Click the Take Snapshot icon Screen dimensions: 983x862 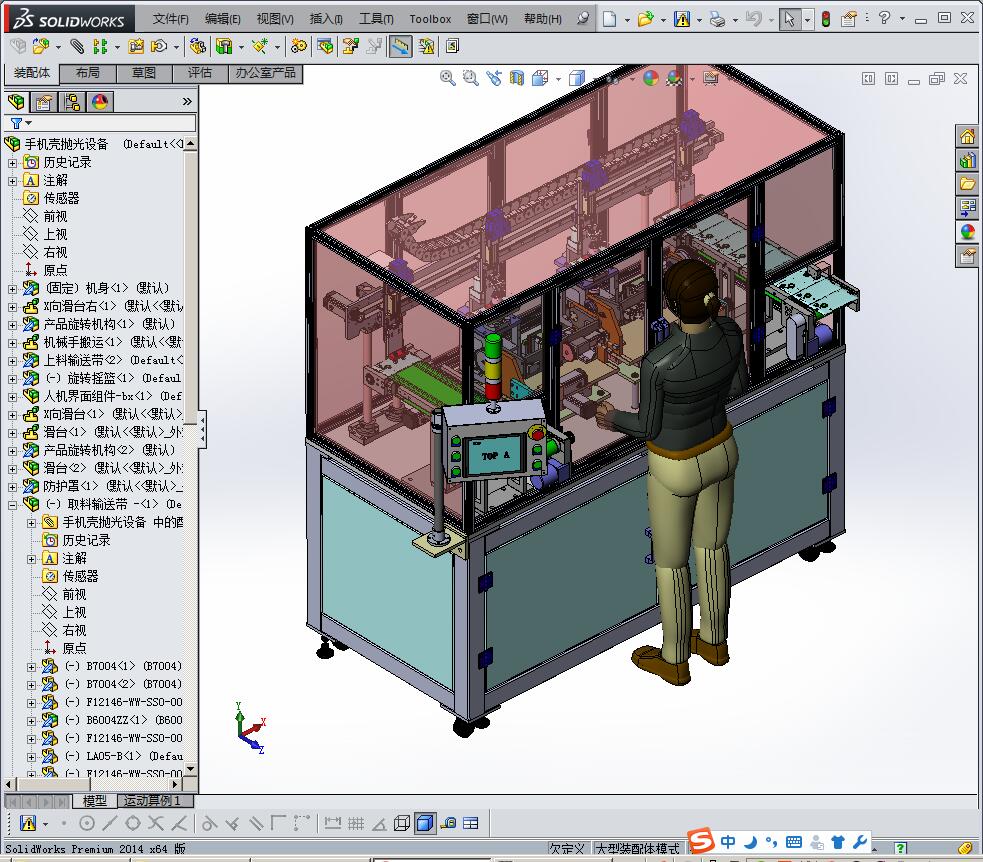click(x=452, y=46)
